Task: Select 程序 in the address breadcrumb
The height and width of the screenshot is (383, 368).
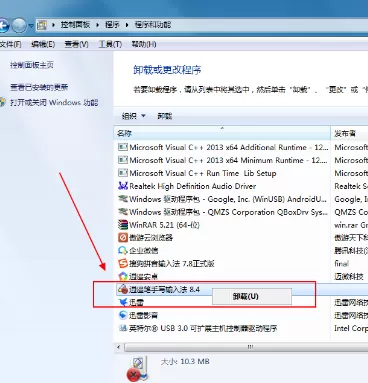Action: coord(112,25)
